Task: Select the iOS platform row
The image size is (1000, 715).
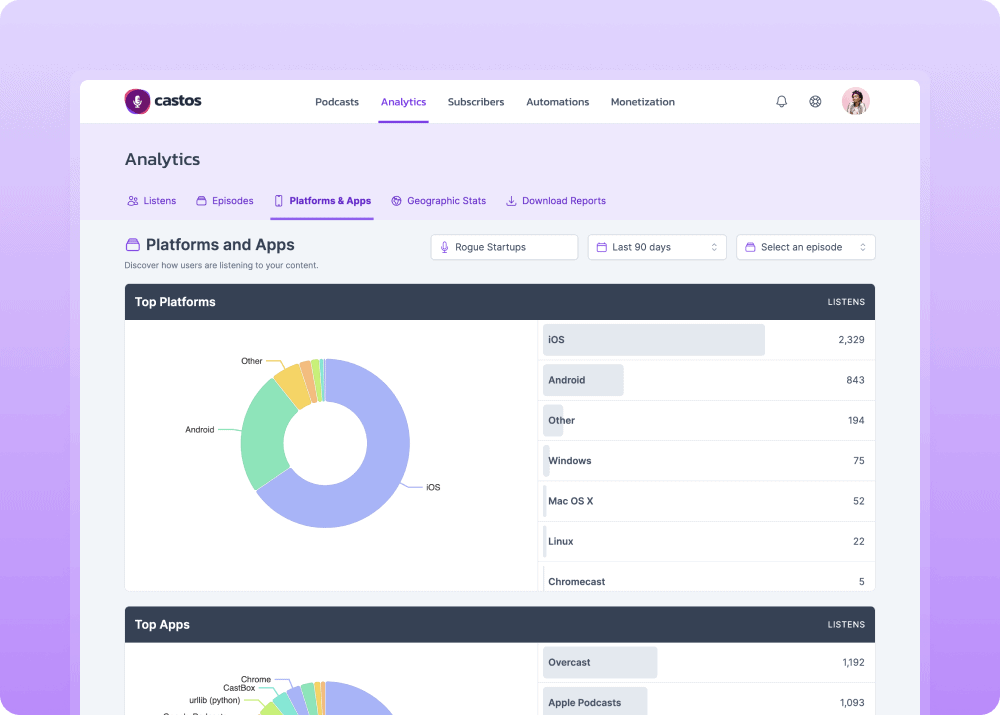Action: (707, 340)
